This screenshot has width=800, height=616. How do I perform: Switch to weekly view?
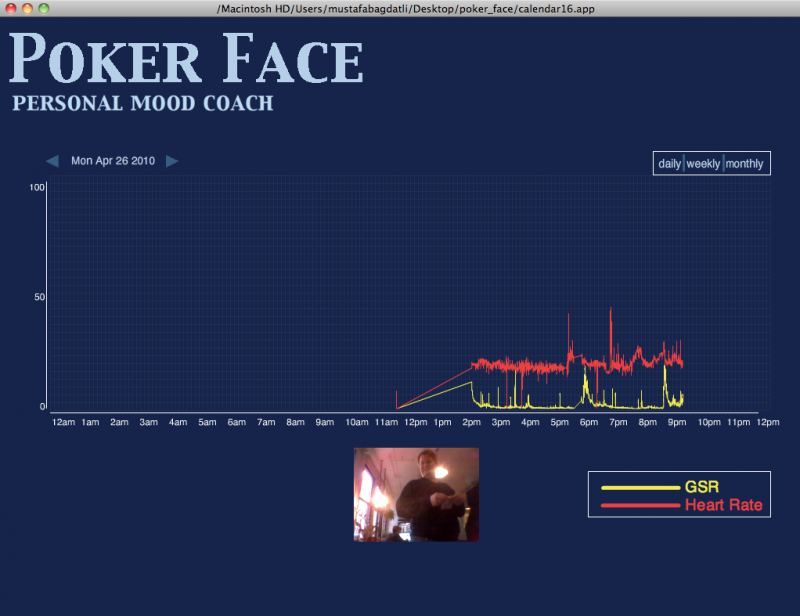click(703, 164)
